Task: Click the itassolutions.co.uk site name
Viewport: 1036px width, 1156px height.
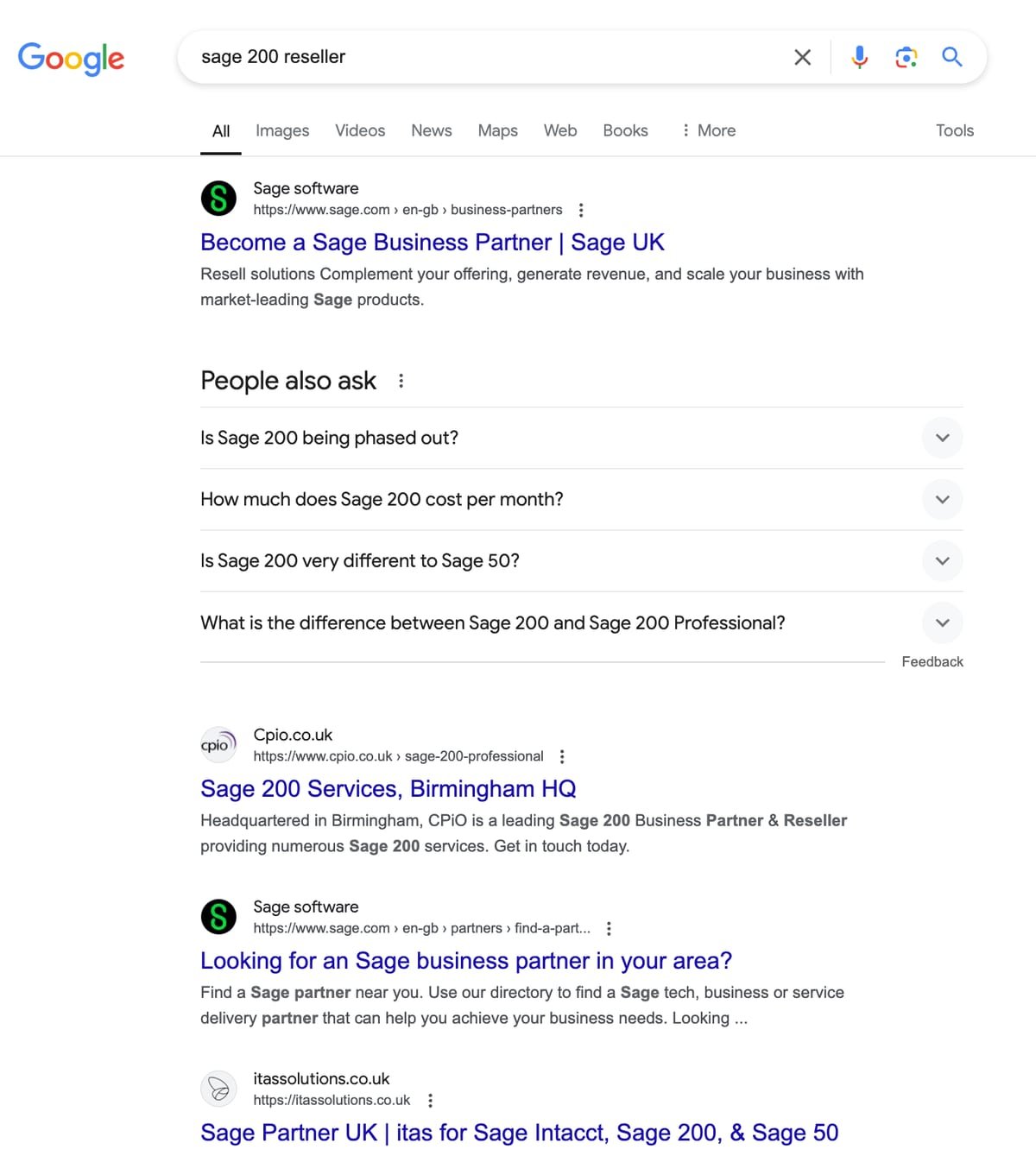Action: tap(321, 1079)
